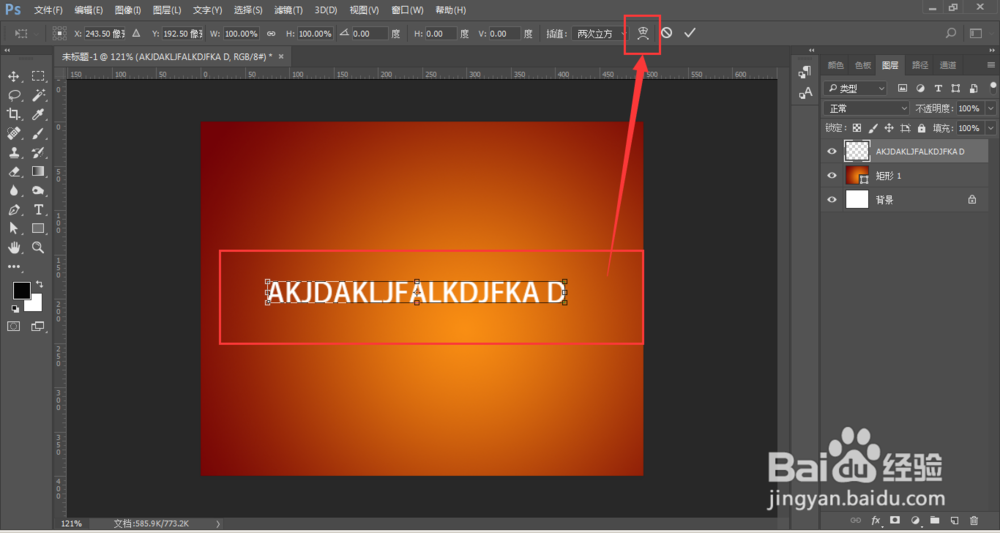The width and height of the screenshot is (1000, 533).
Task: Hide the 背景 layer
Action: tap(831, 200)
